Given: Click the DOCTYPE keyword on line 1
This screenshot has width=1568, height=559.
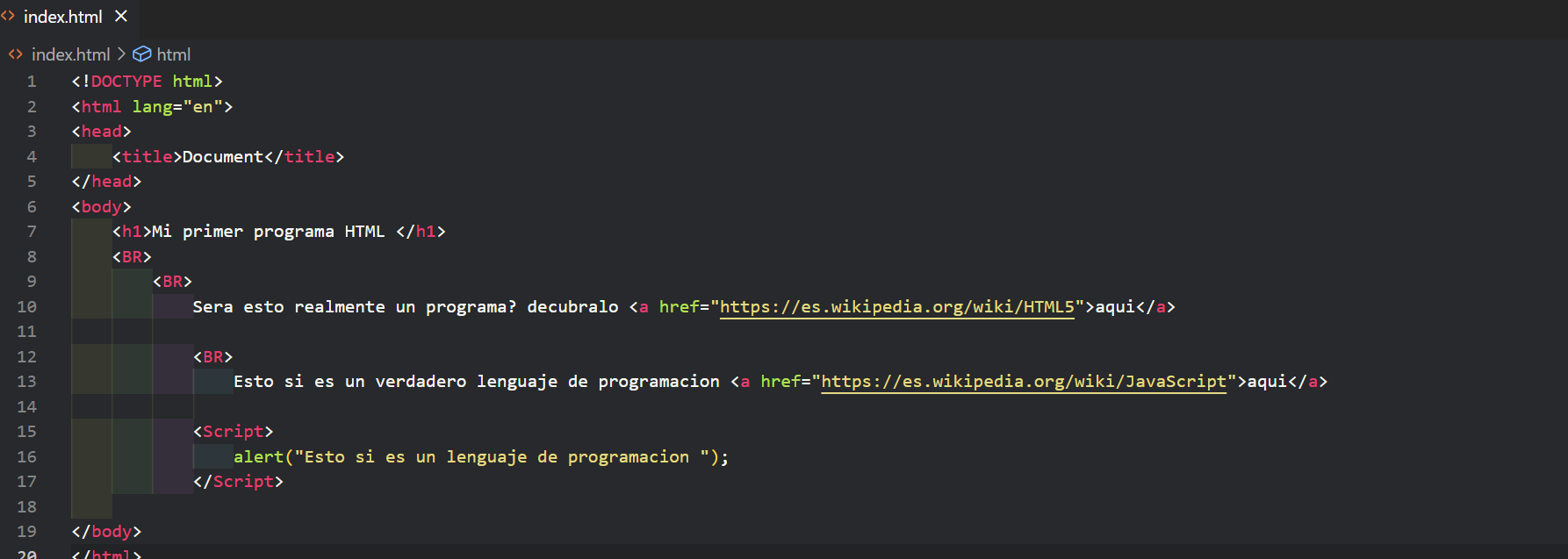Looking at the screenshot, I should point(126,82).
